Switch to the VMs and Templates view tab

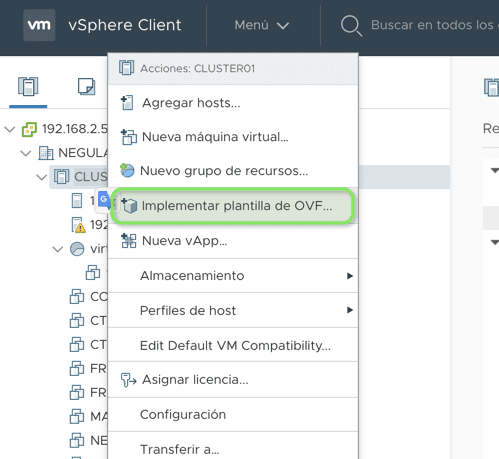pos(87,87)
